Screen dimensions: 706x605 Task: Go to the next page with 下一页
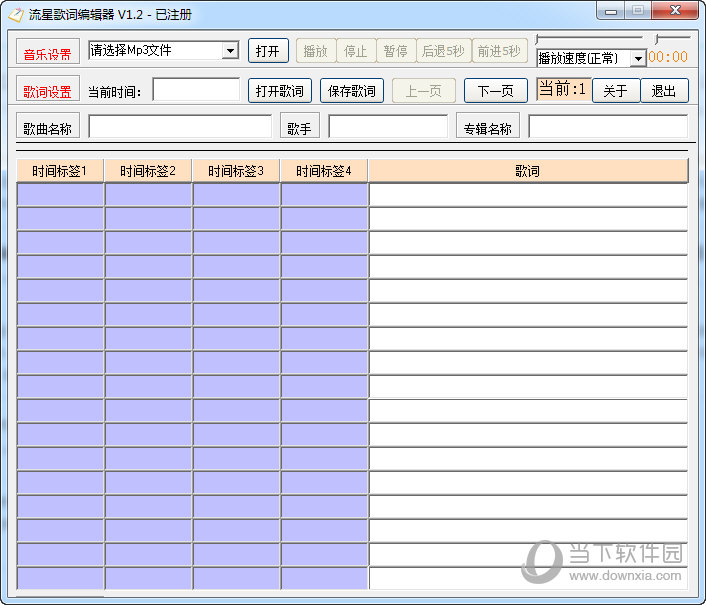click(496, 90)
